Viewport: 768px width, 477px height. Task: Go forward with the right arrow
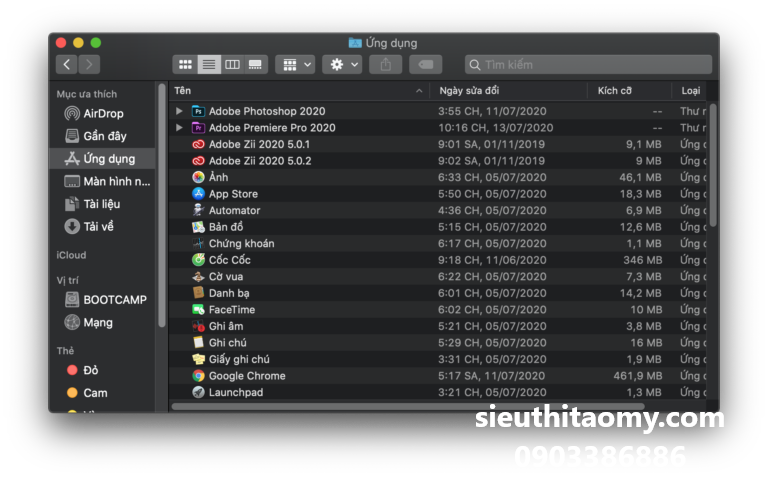[x=89, y=64]
